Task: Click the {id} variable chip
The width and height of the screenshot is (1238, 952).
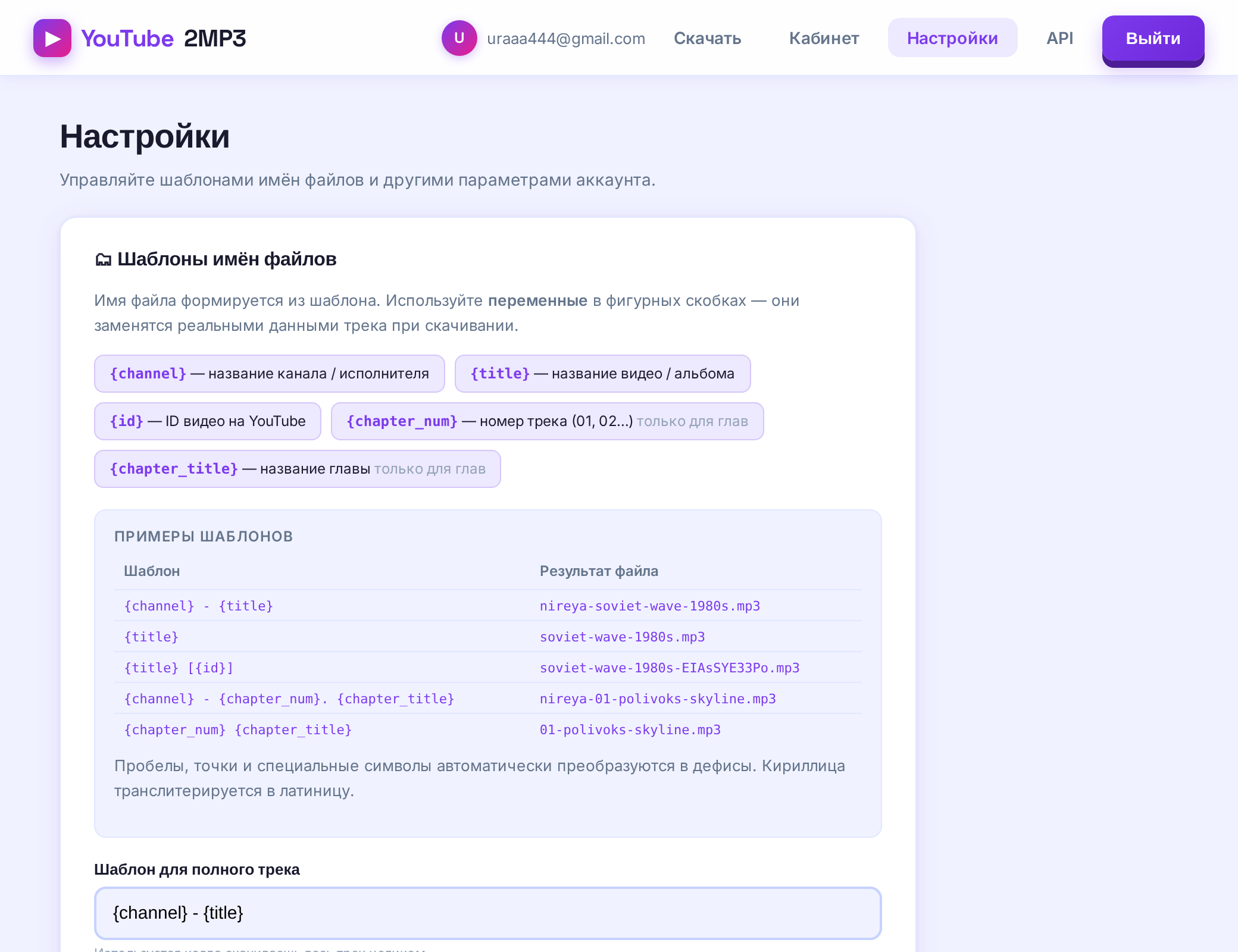Action: click(208, 421)
